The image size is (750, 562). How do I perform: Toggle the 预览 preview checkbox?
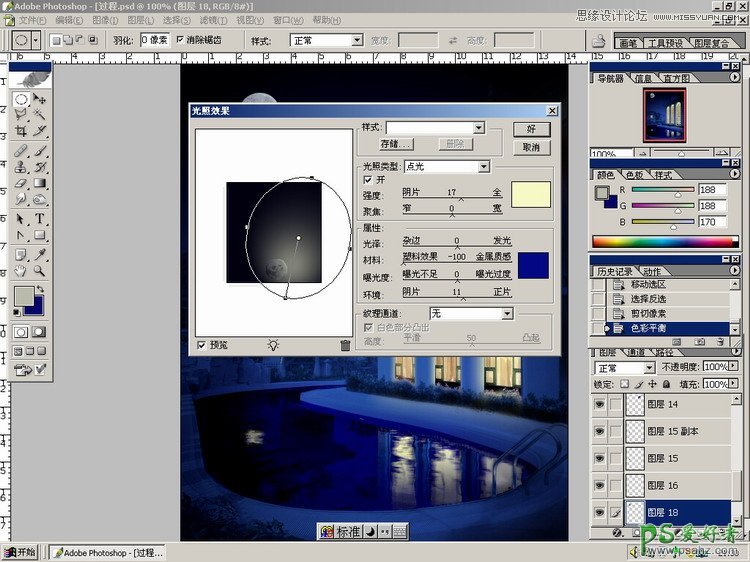coord(203,344)
